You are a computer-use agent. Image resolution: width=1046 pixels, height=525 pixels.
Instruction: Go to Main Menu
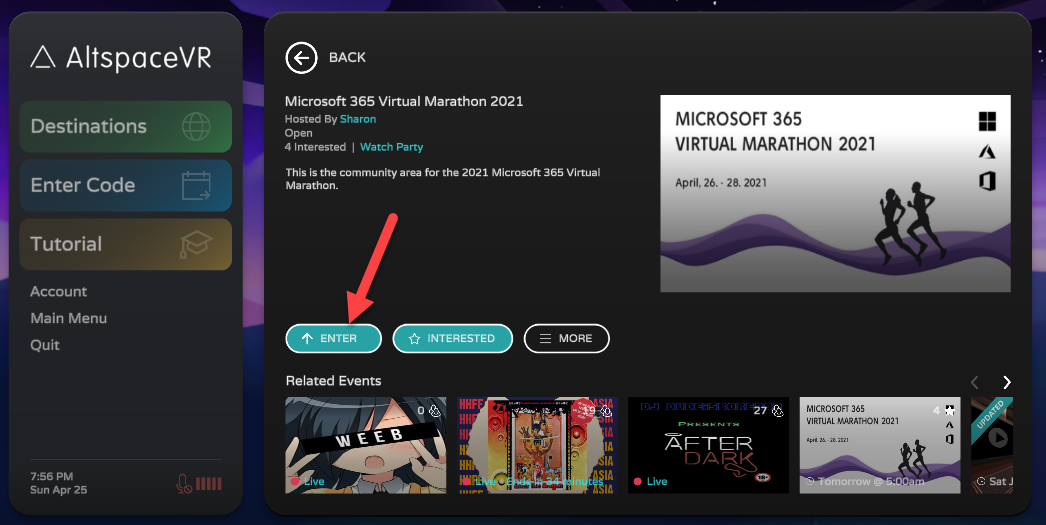(69, 318)
